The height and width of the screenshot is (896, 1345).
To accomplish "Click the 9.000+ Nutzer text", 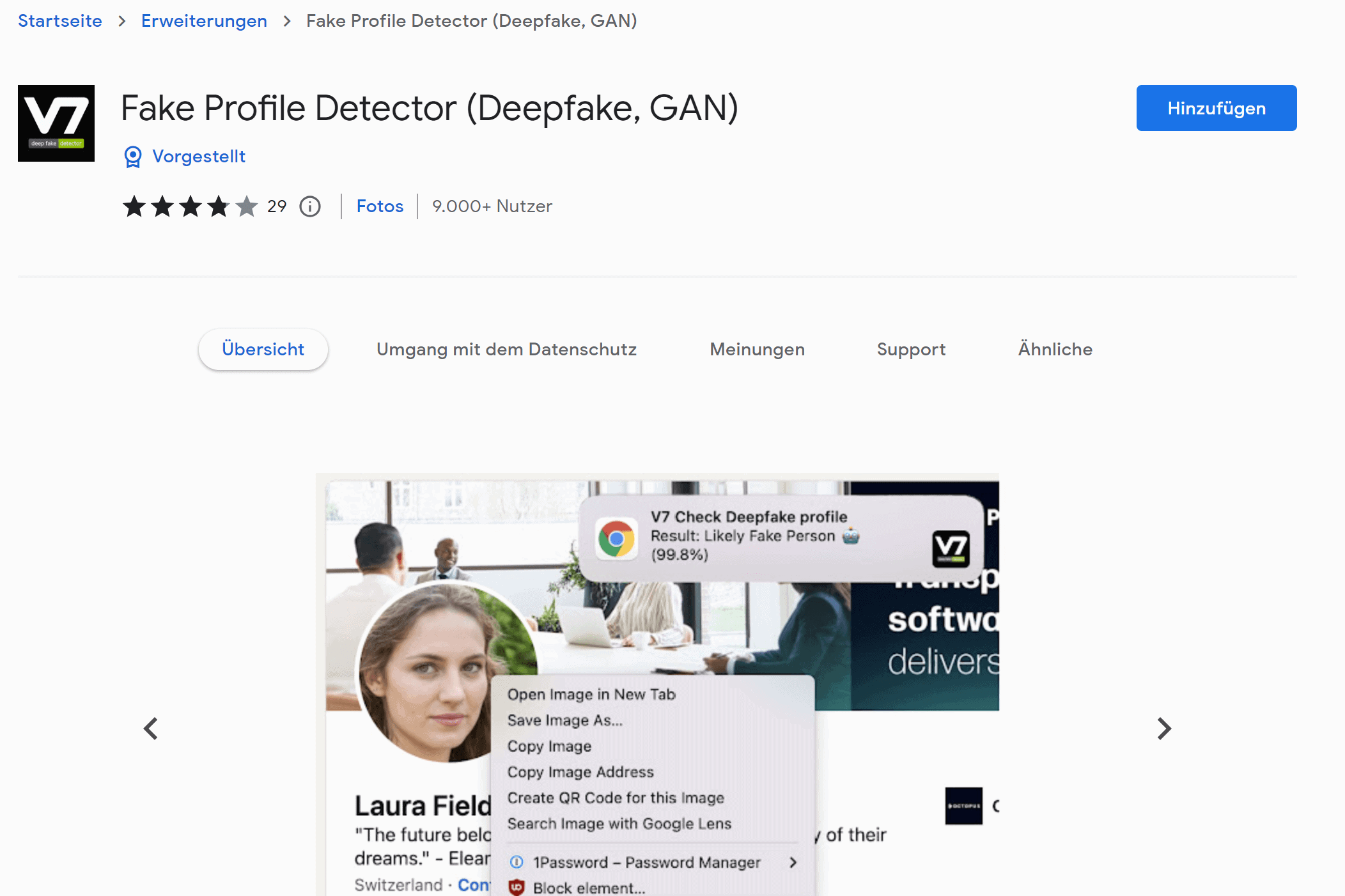I will (492, 206).
